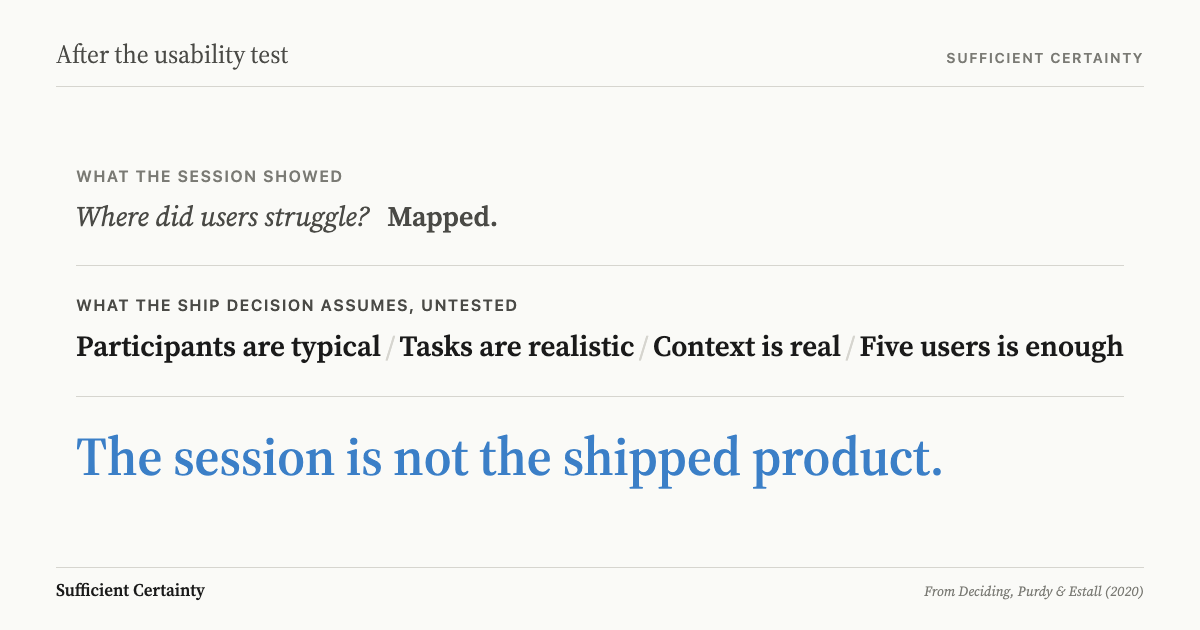1200x630 pixels.
Task: Click the slash separator after "Participants are typical"
Action: [x=390, y=348]
